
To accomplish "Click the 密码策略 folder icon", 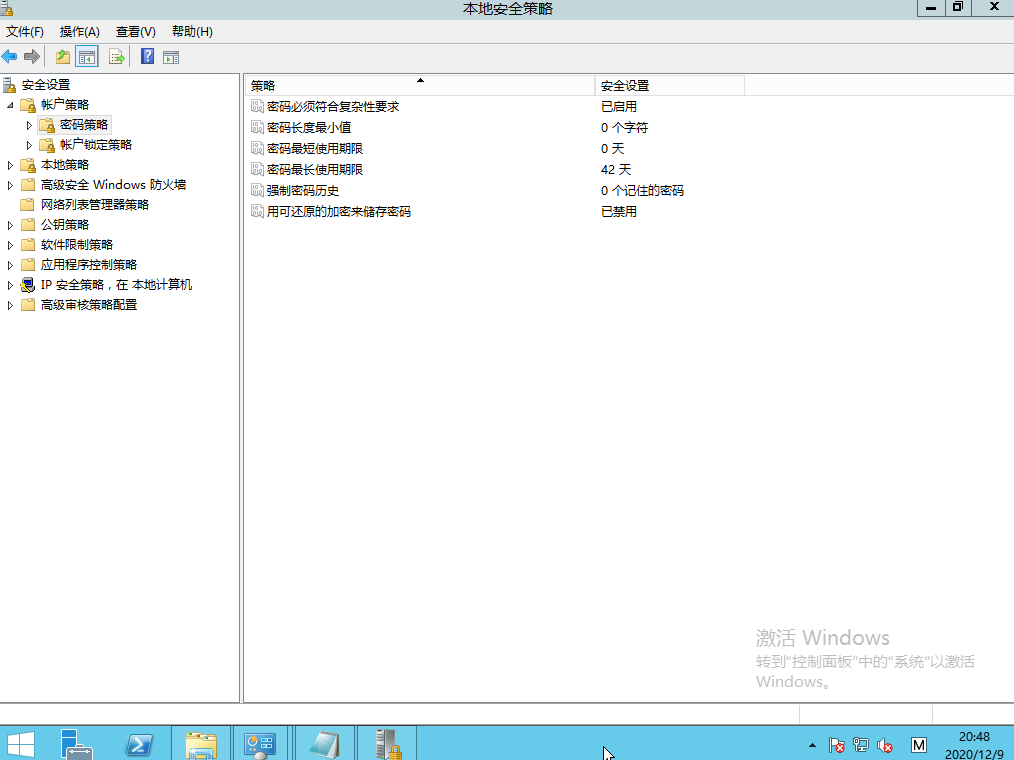I will [x=47, y=124].
